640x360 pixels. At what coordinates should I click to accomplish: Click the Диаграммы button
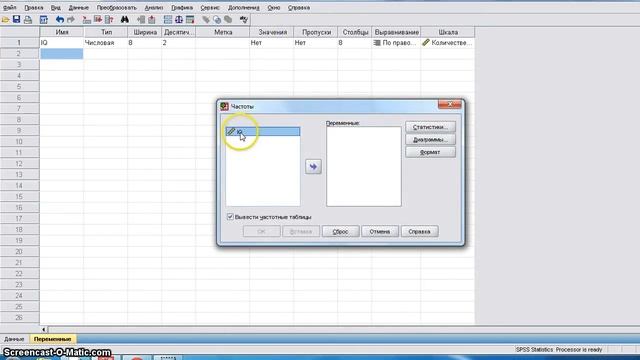click(430, 140)
